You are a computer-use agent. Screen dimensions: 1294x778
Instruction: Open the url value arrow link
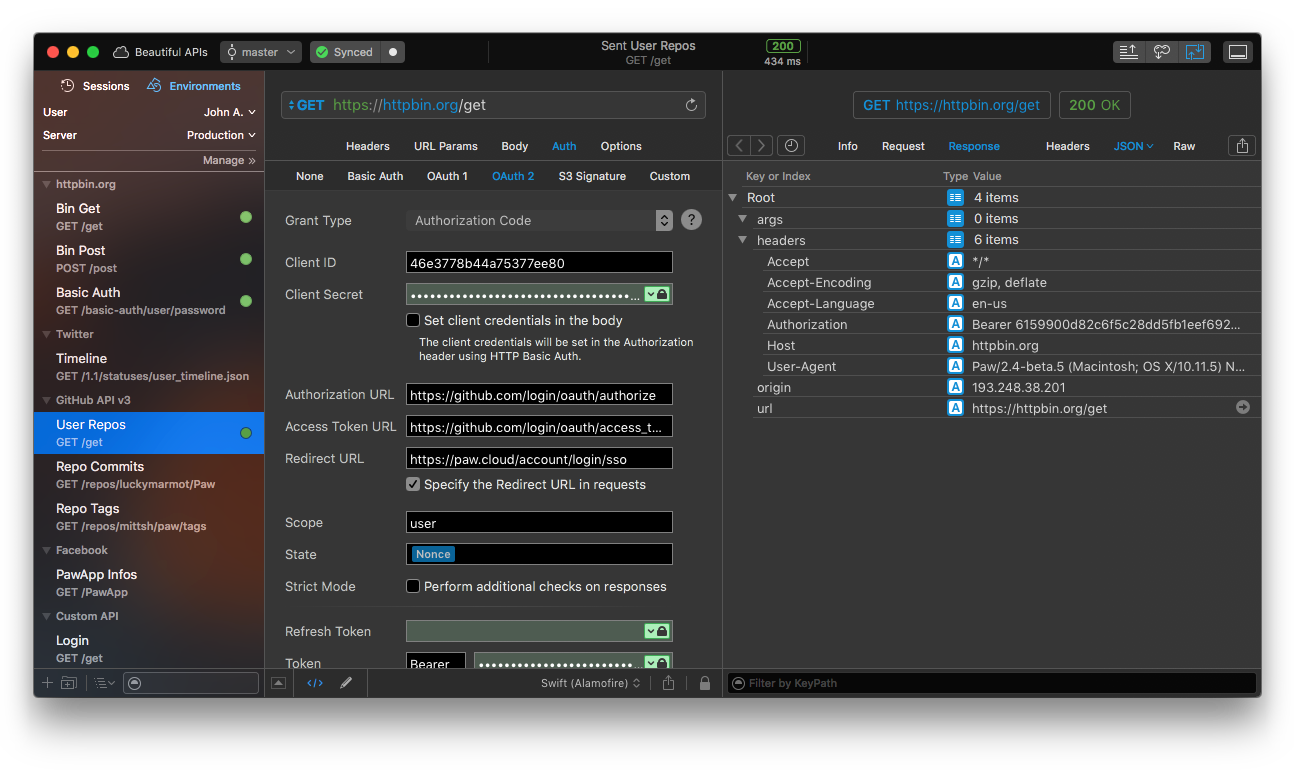[1243, 407]
